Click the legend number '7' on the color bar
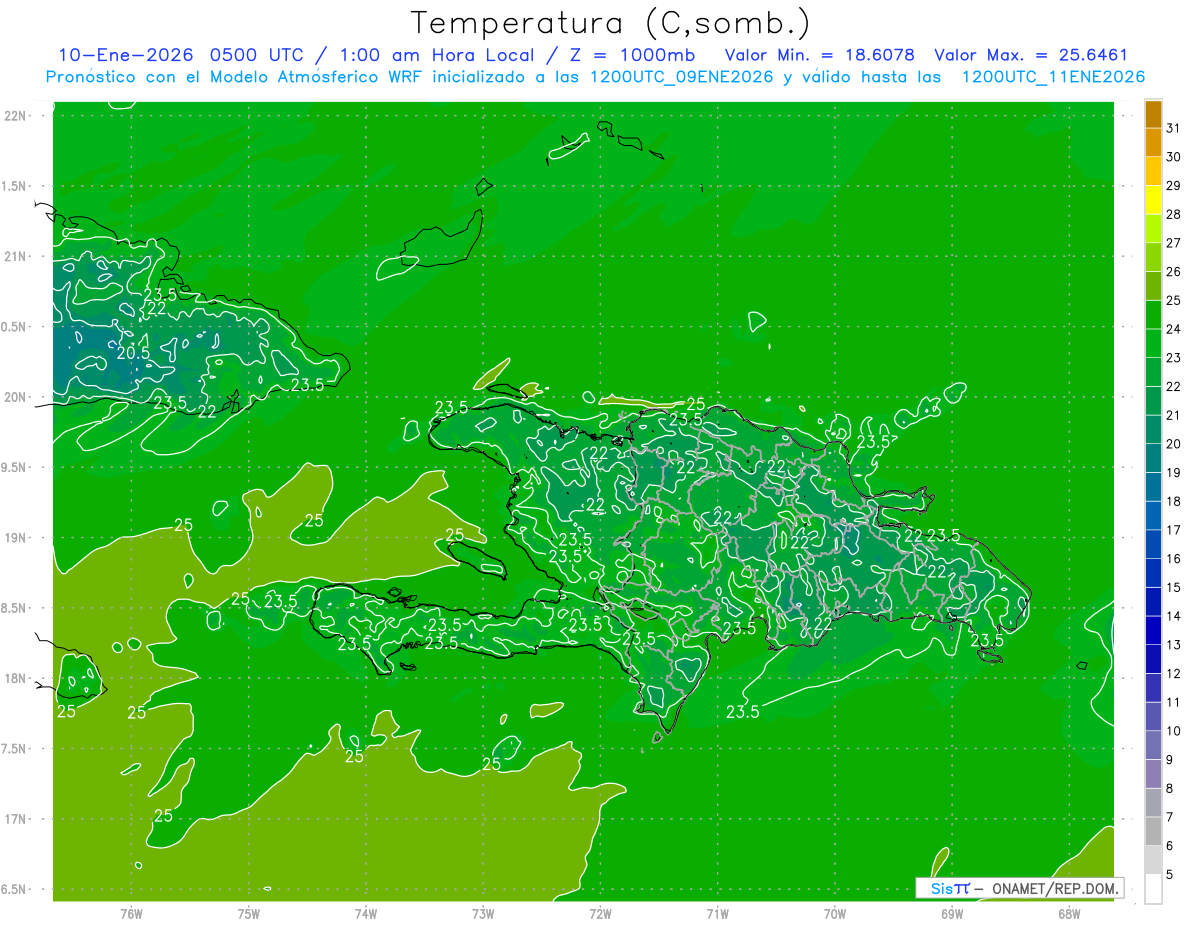1200x927 pixels. point(1171,817)
